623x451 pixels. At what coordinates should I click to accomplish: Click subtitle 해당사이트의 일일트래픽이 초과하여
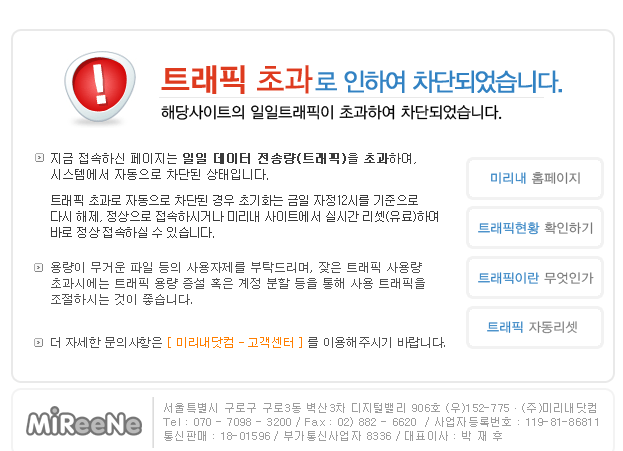pyautogui.click(x=278, y=112)
